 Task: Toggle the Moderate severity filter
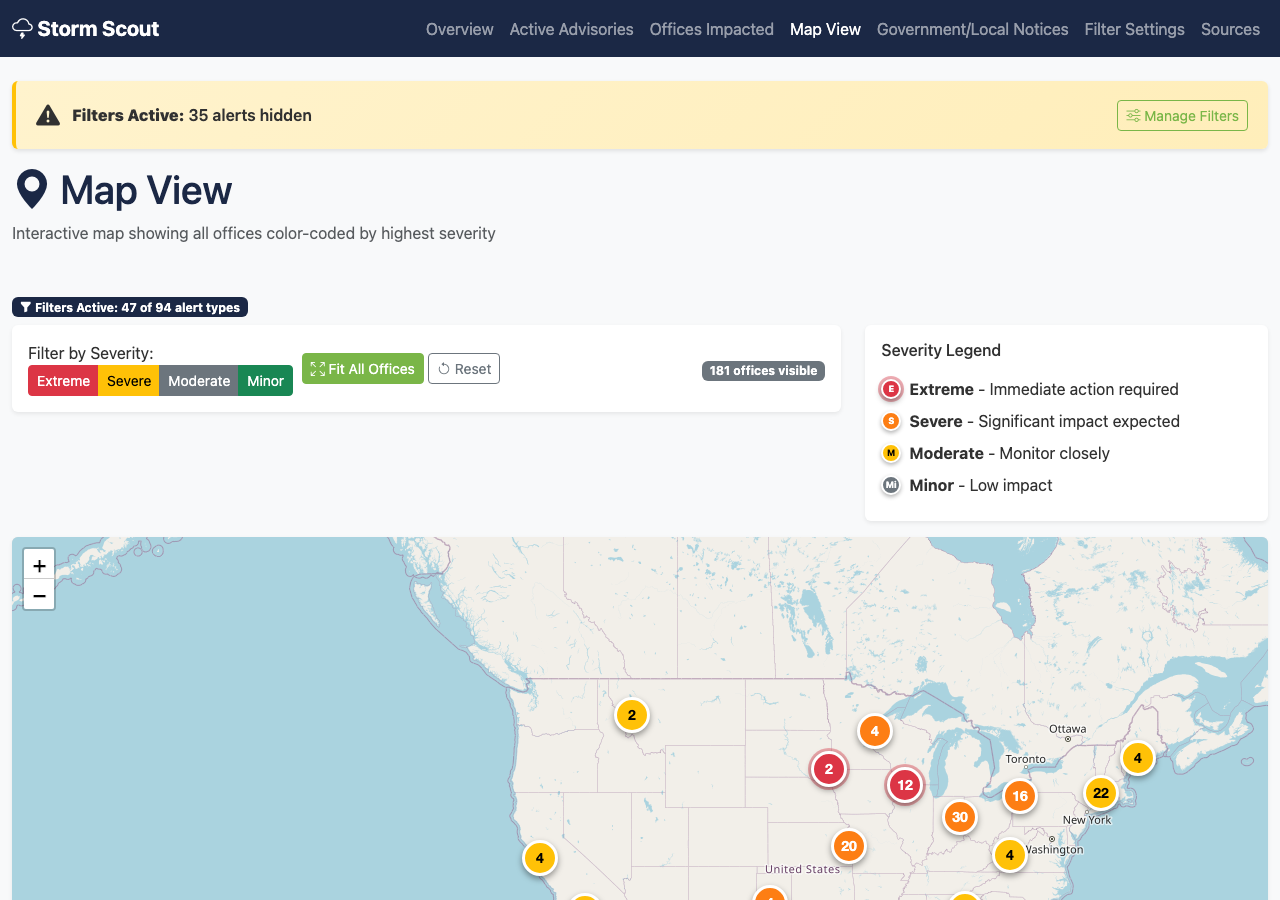198,381
